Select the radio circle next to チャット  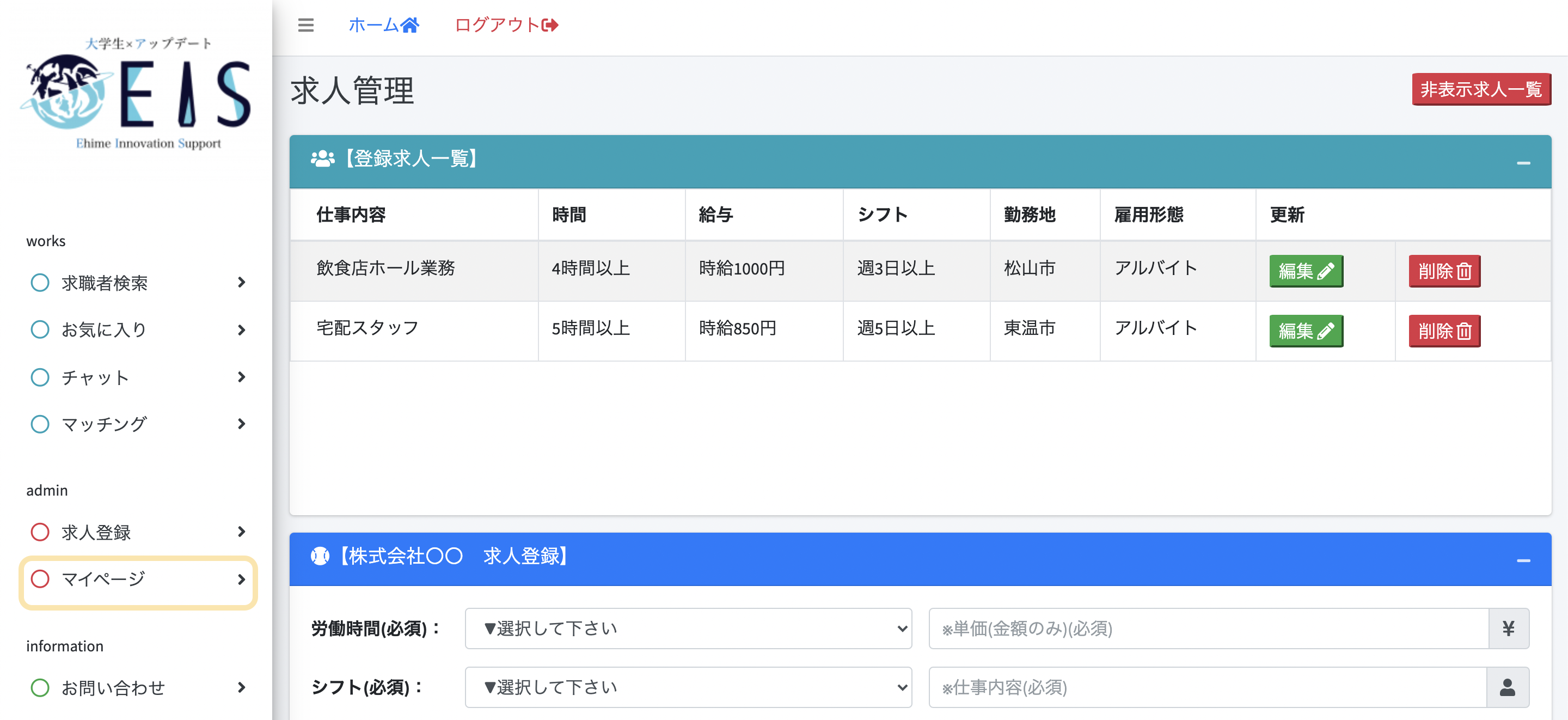coord(40,377)
